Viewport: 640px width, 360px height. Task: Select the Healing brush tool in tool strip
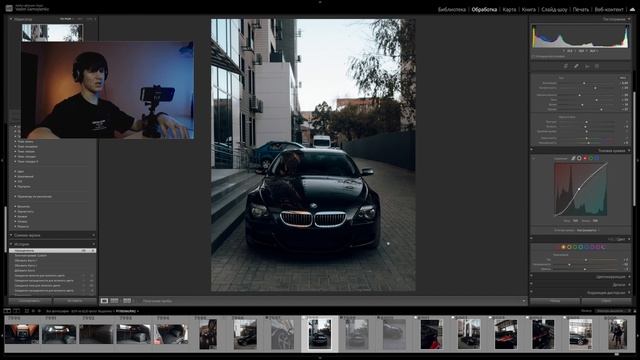click(x=576, y=66)
